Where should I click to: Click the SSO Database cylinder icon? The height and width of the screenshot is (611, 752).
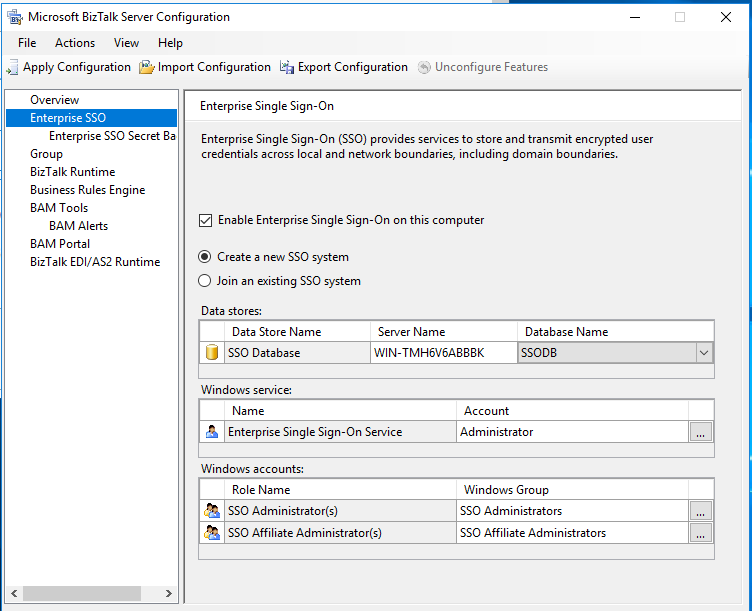tap(212, 352)
